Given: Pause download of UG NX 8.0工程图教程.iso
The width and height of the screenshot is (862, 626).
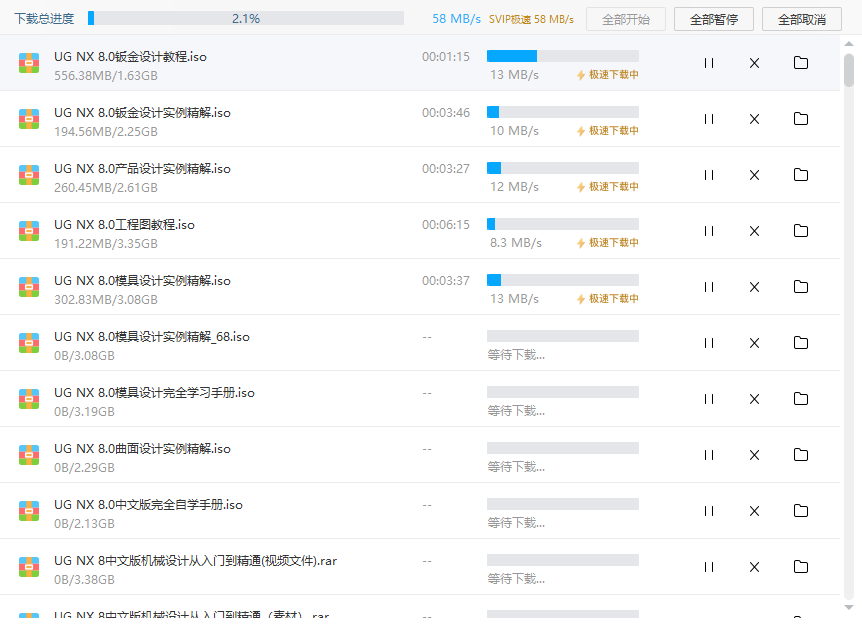Looking at the screenshot, I should point(709,231).
